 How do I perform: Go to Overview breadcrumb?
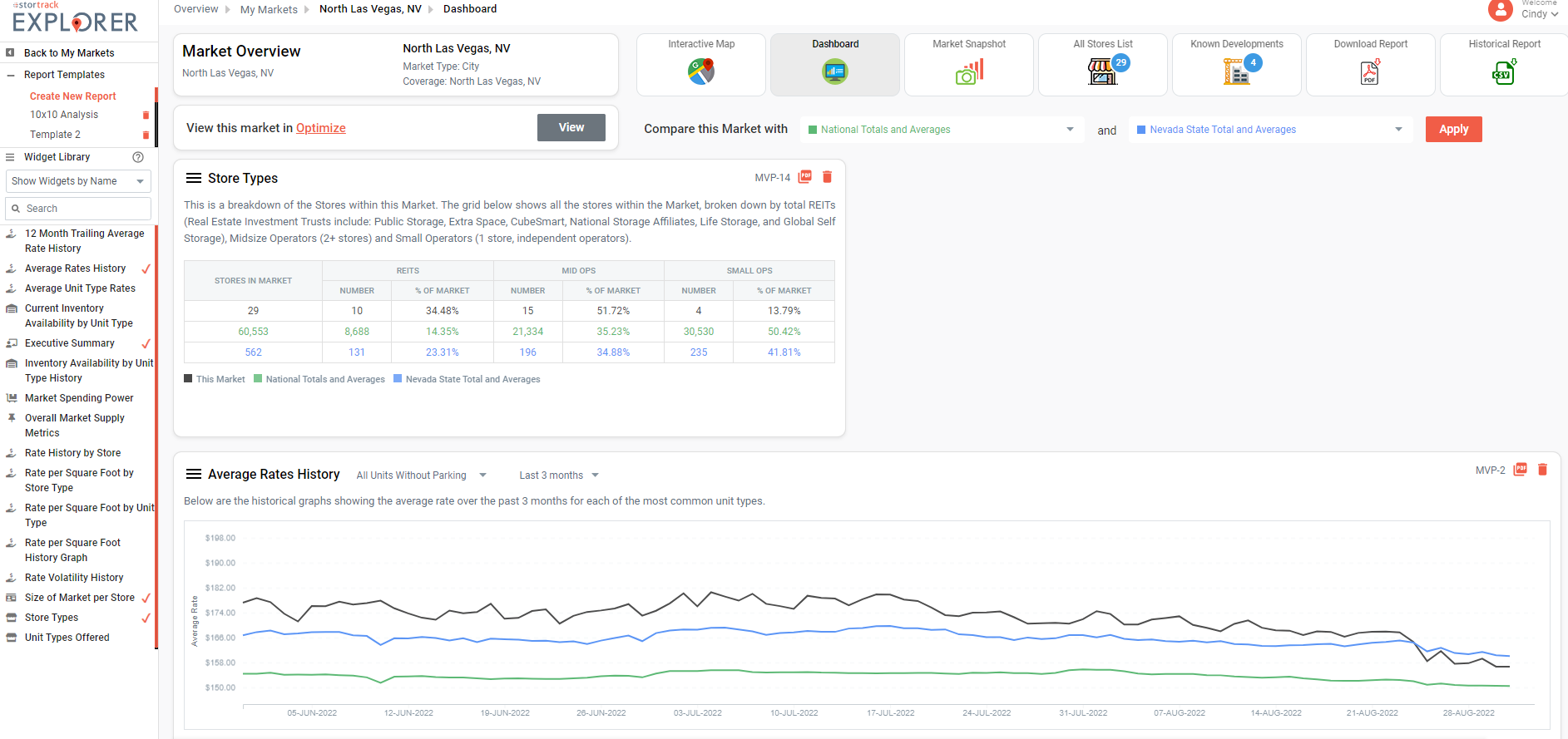point(196,9)
